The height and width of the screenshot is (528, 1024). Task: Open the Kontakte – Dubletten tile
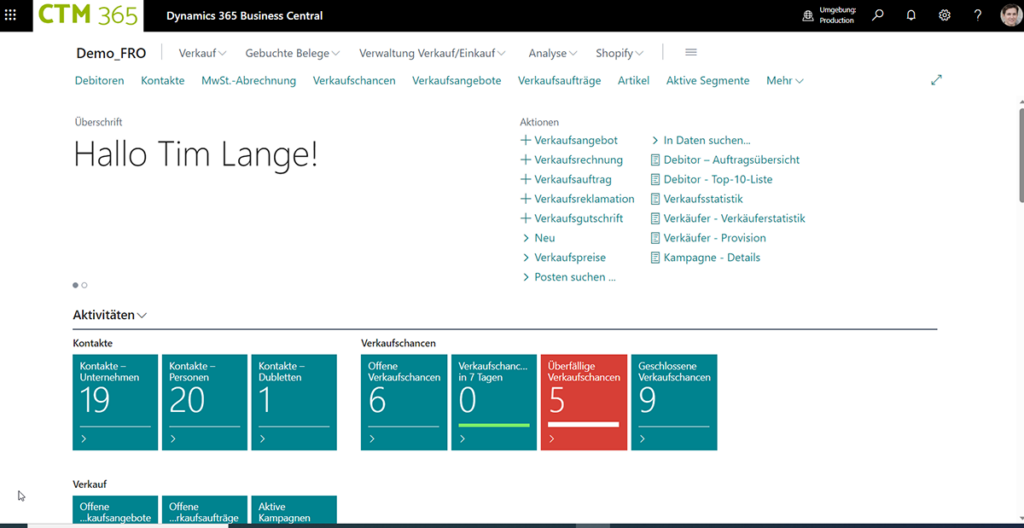(294, 402)
